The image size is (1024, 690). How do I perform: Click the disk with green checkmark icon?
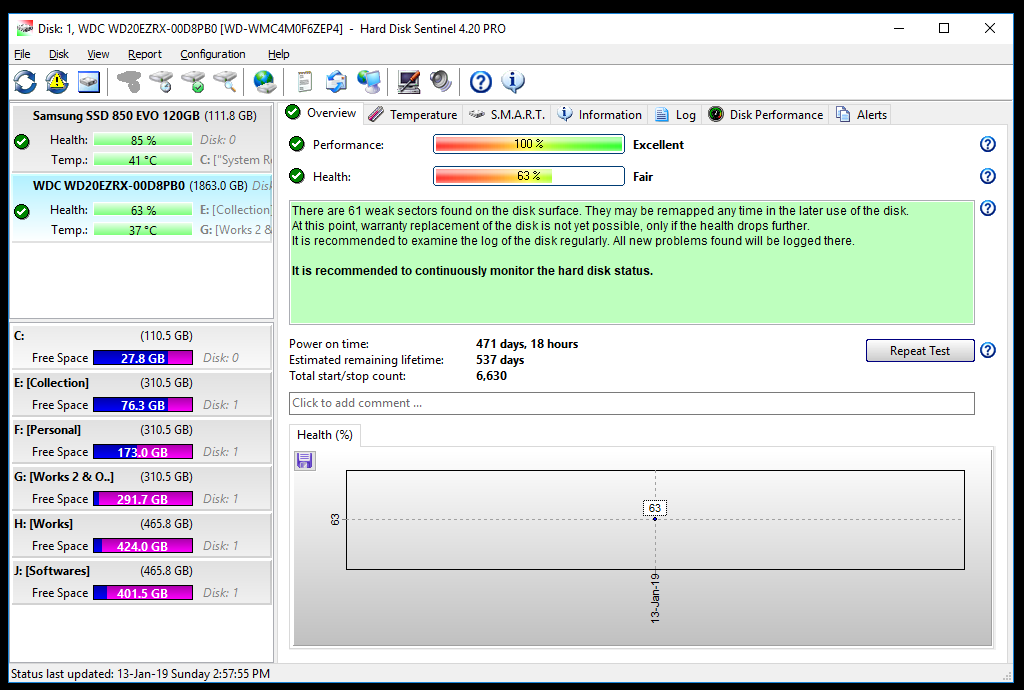coord(193,82)
